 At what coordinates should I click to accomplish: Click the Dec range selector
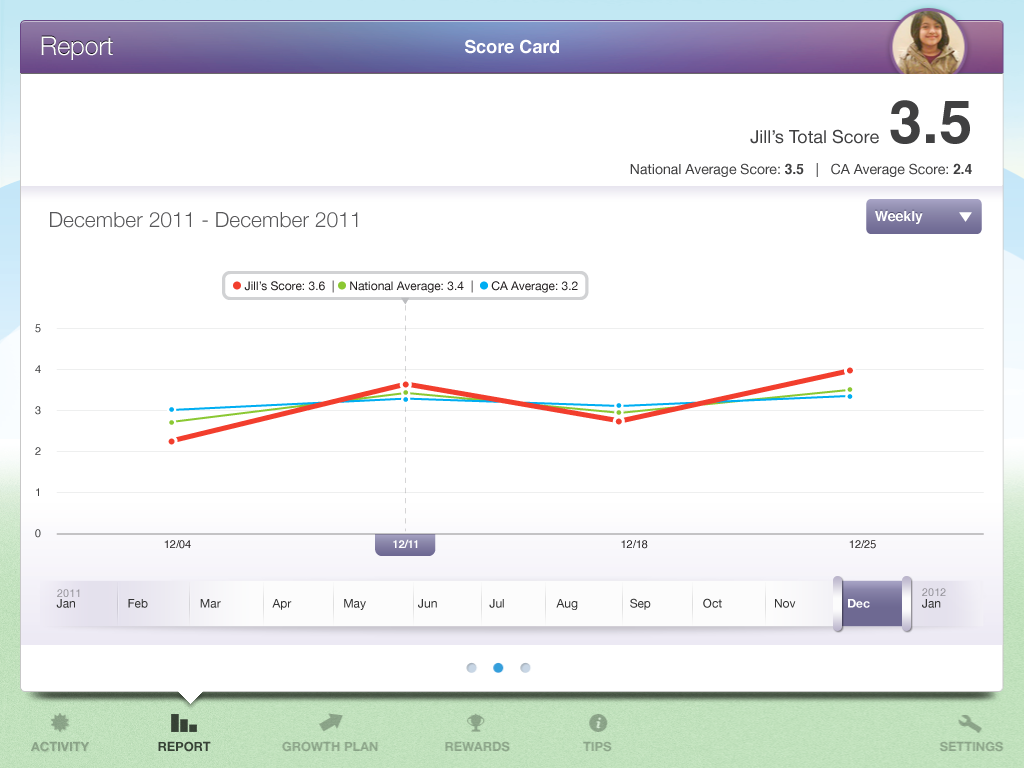pyautogui.click(x=872, y=603)
